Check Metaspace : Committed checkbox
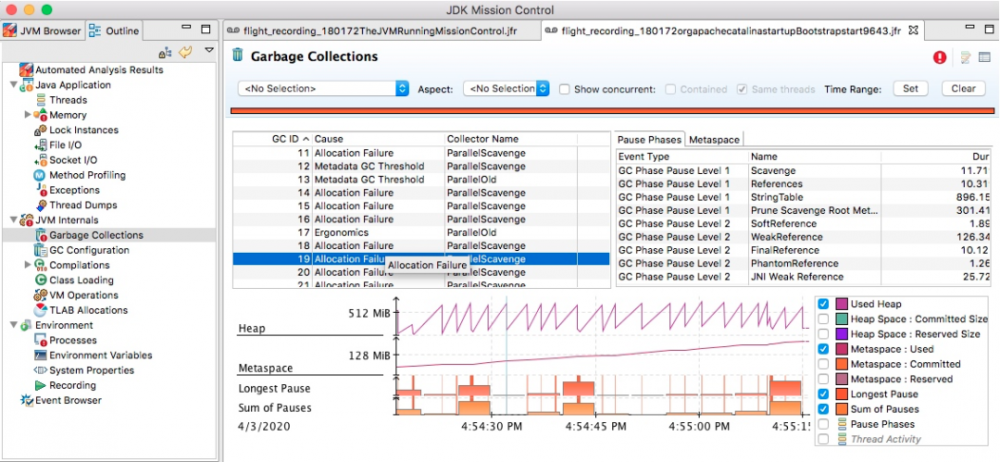This screenshot has height=462, width=1000. tap(823, 364)
